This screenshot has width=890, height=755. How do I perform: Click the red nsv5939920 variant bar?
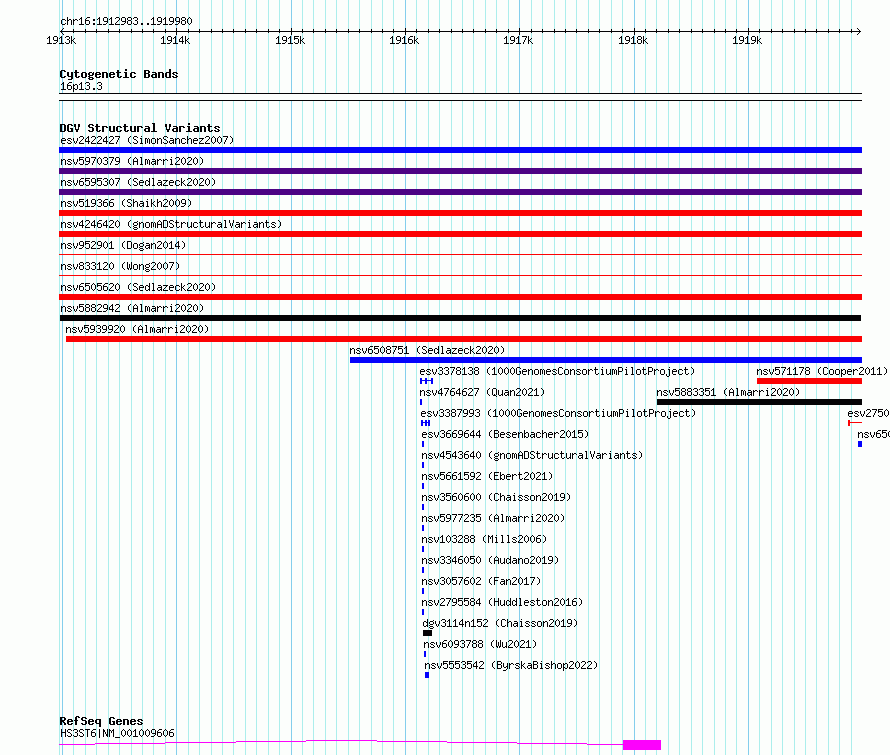point(464,339)
